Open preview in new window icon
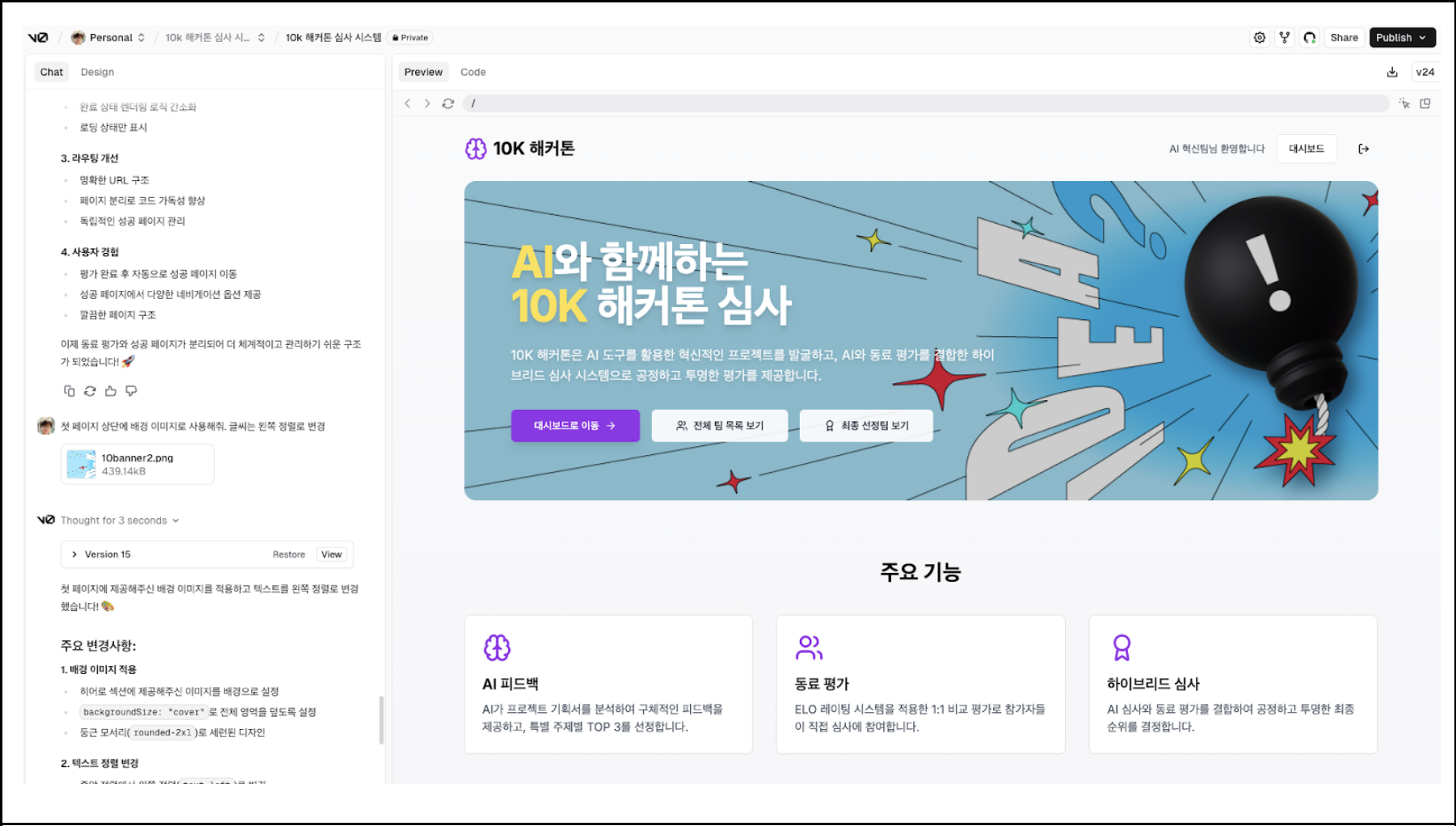This screenshot has width=1456, height=826. pos(1425,103)
